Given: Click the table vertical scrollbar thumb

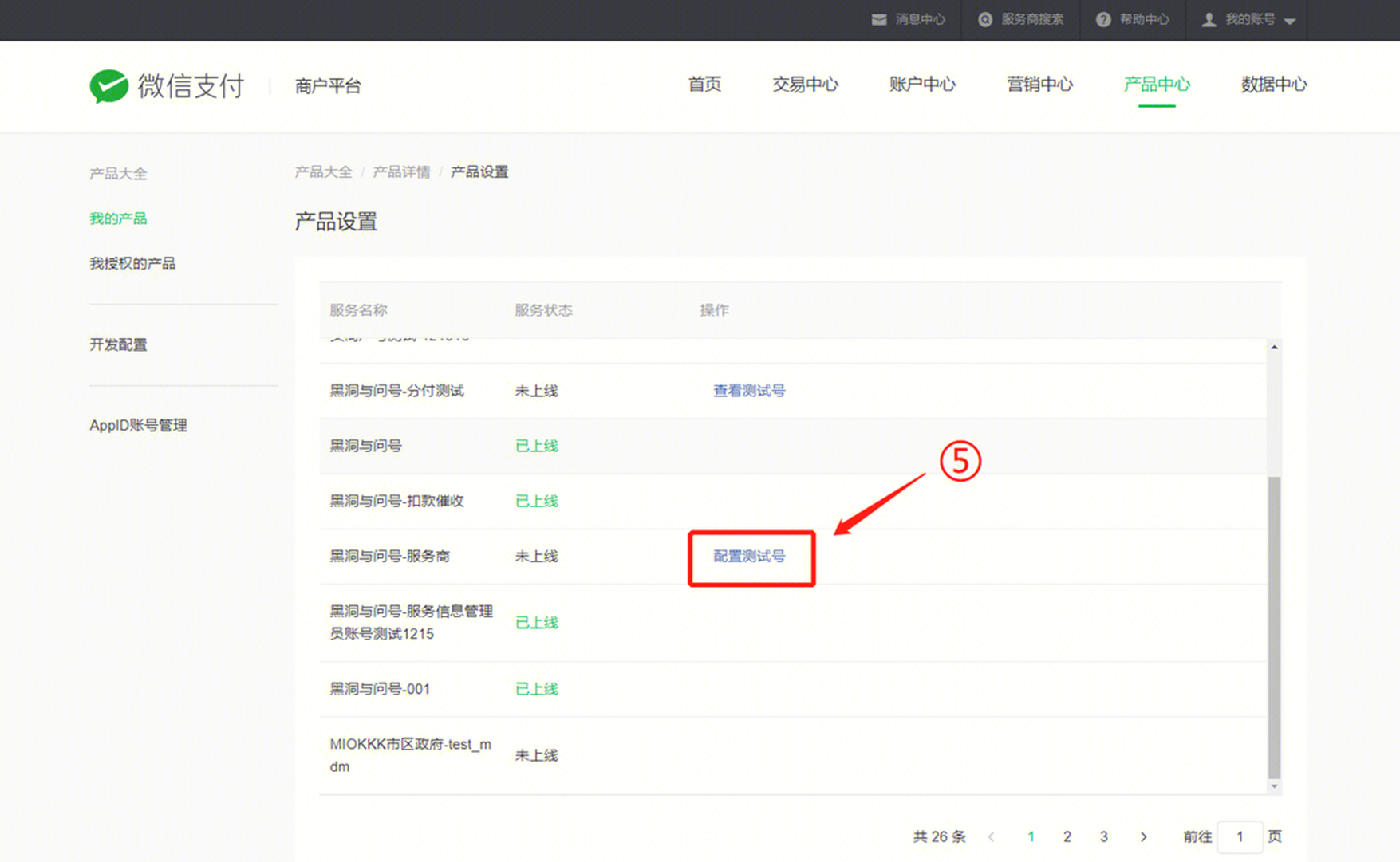Looking at the screenshot, I should (x=1274, y=628).
